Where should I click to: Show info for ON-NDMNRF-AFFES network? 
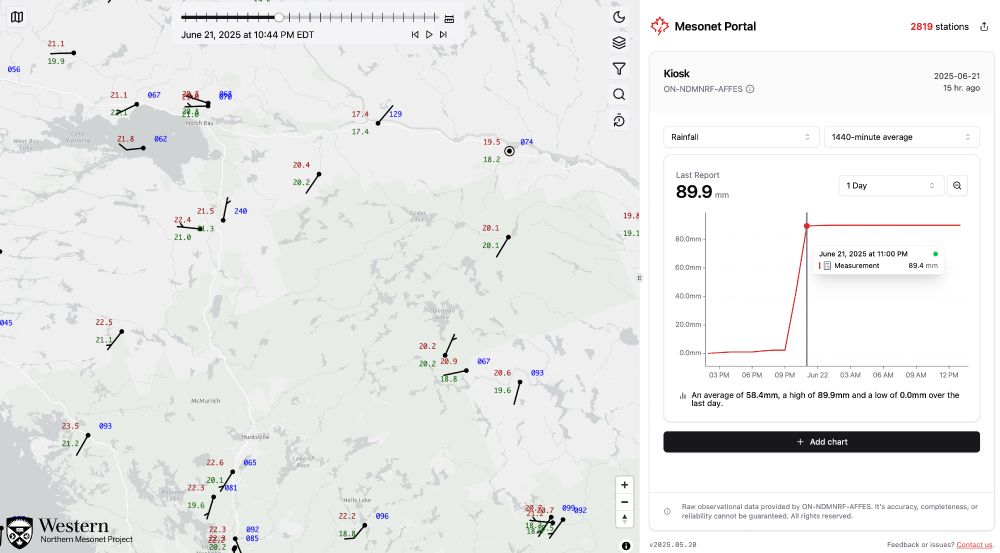coord(750,89)
